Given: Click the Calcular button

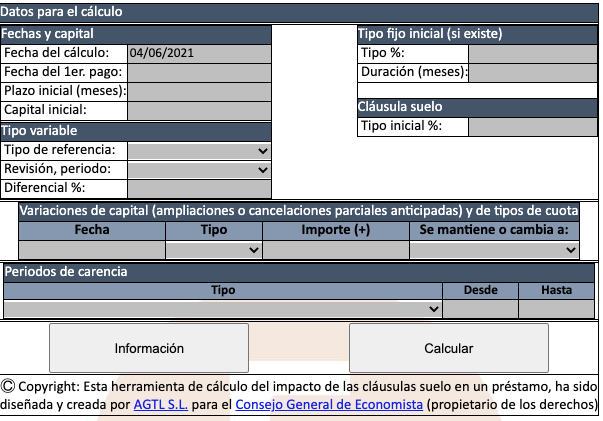Looking at the screenshot, I should [448, 349].
